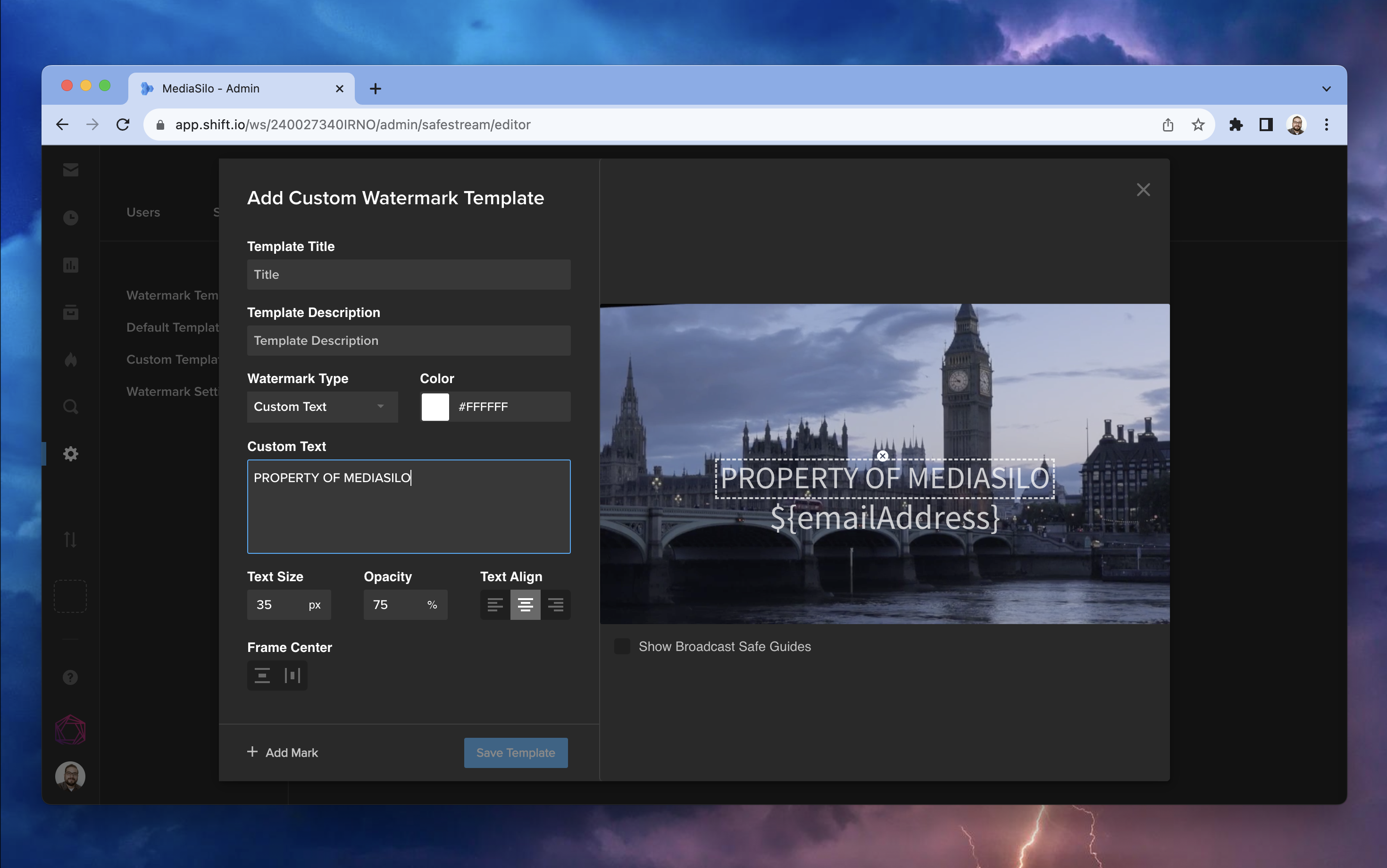Open the white color swatch picker

(435, 407)
